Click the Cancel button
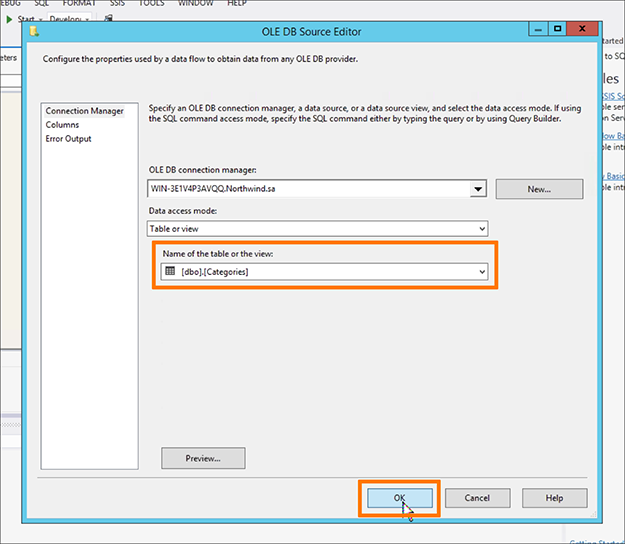 coord(477,498)
